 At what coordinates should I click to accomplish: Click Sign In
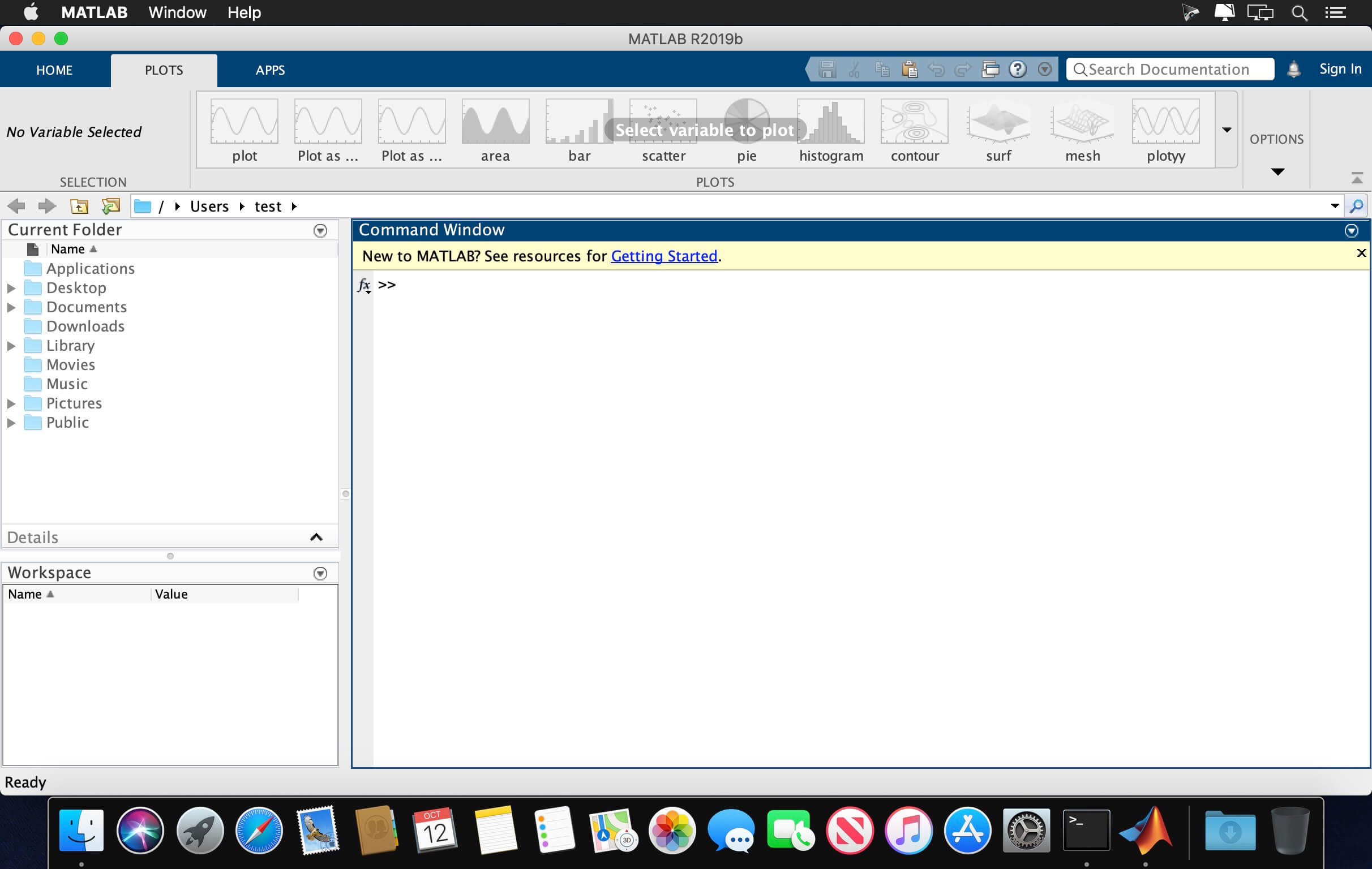1340,69
